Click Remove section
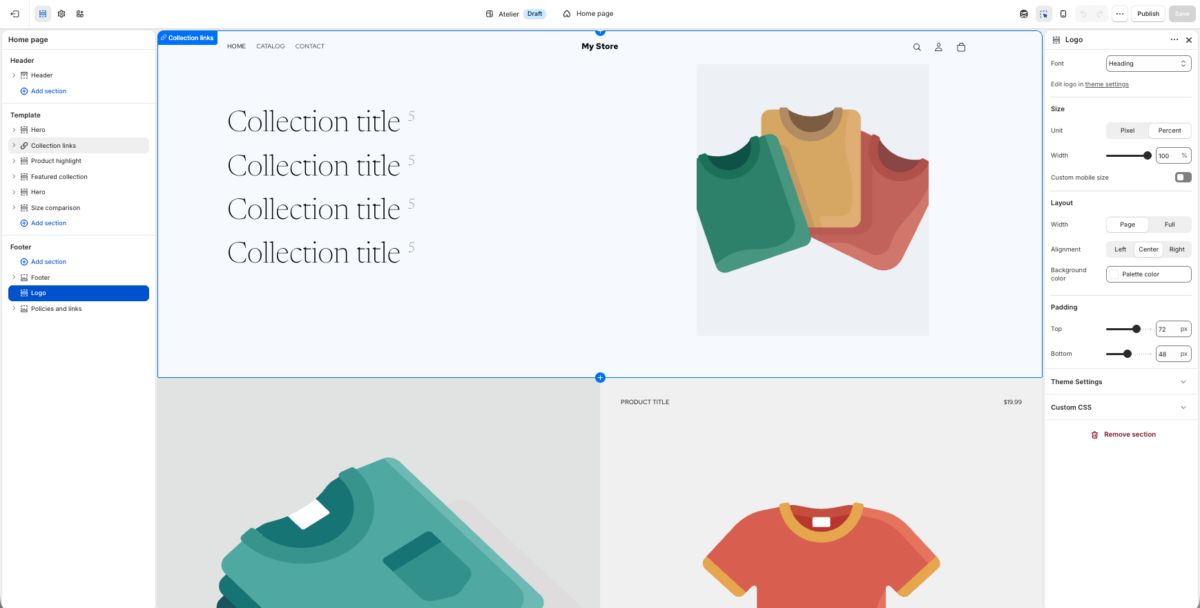The width and height of the screenshot is (1200, 608). click(x=1122, y=435)
